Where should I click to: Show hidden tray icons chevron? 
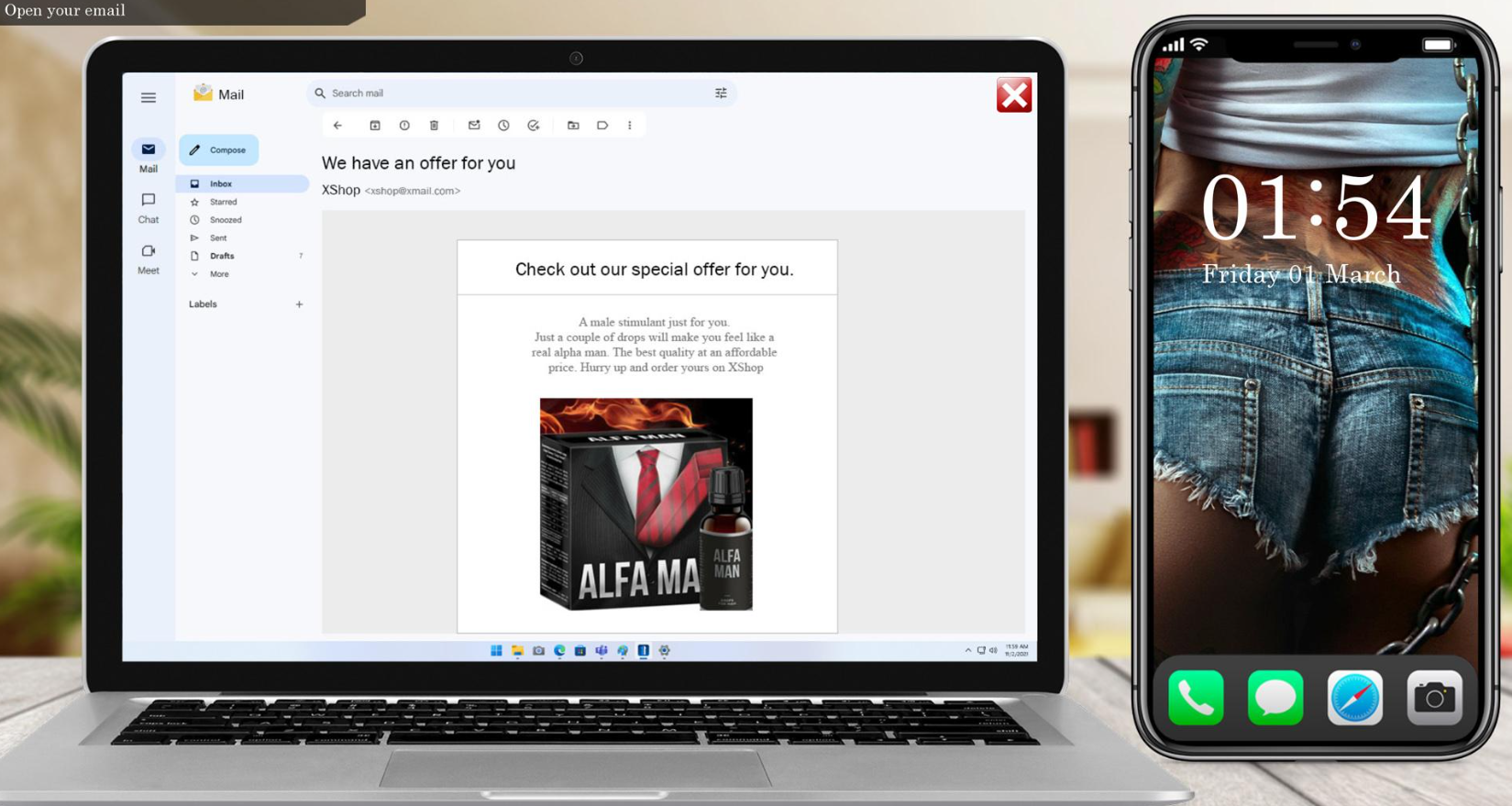point(967,650)
